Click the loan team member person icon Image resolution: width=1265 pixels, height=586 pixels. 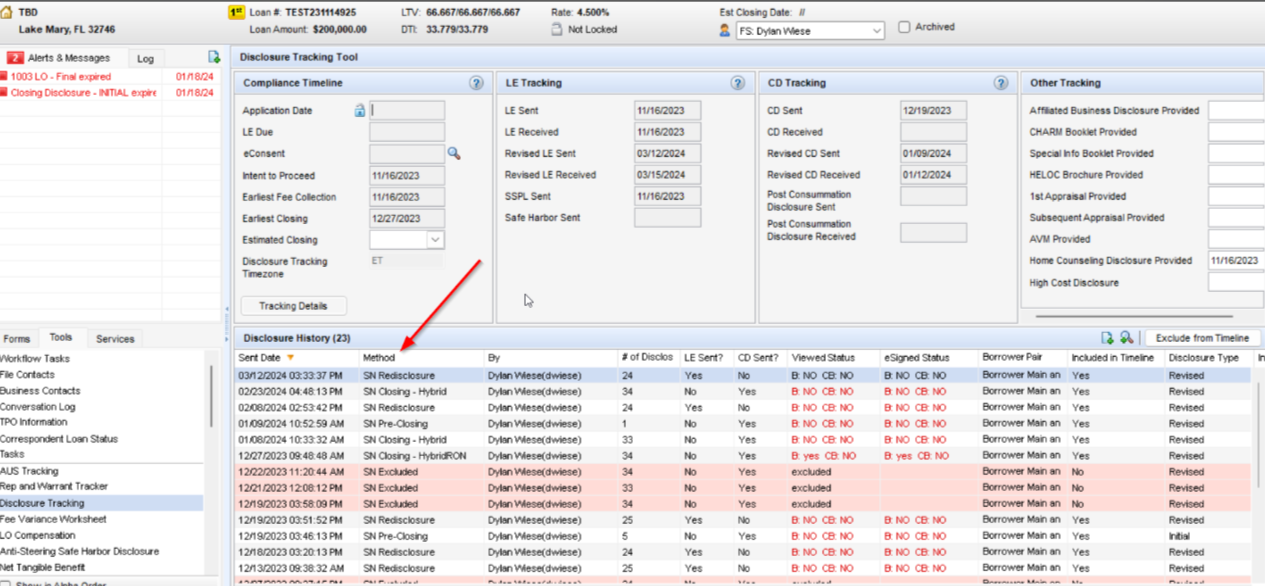[x=725, y=31]
